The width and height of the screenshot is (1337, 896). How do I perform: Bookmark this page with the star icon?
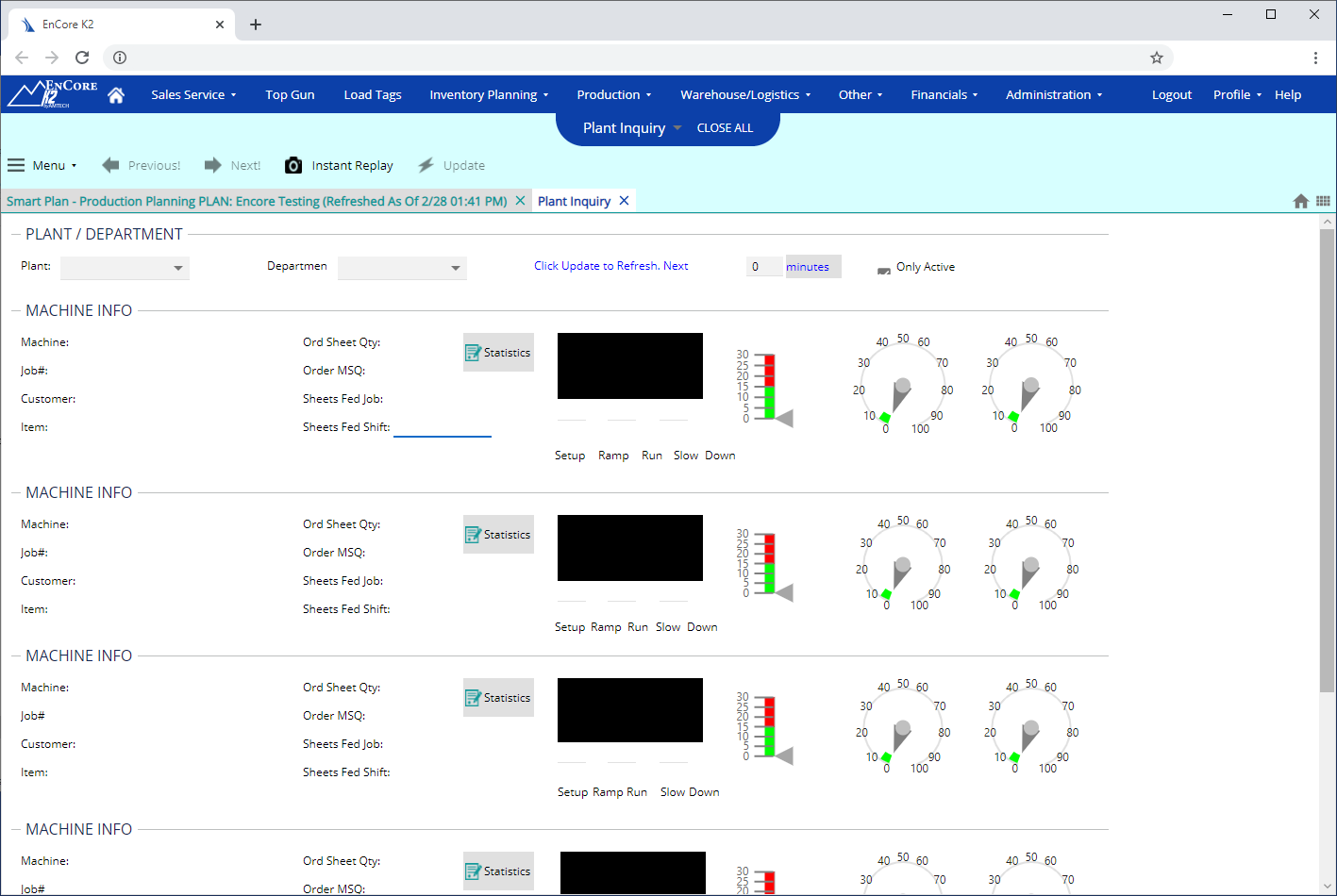click(1156, 58)
